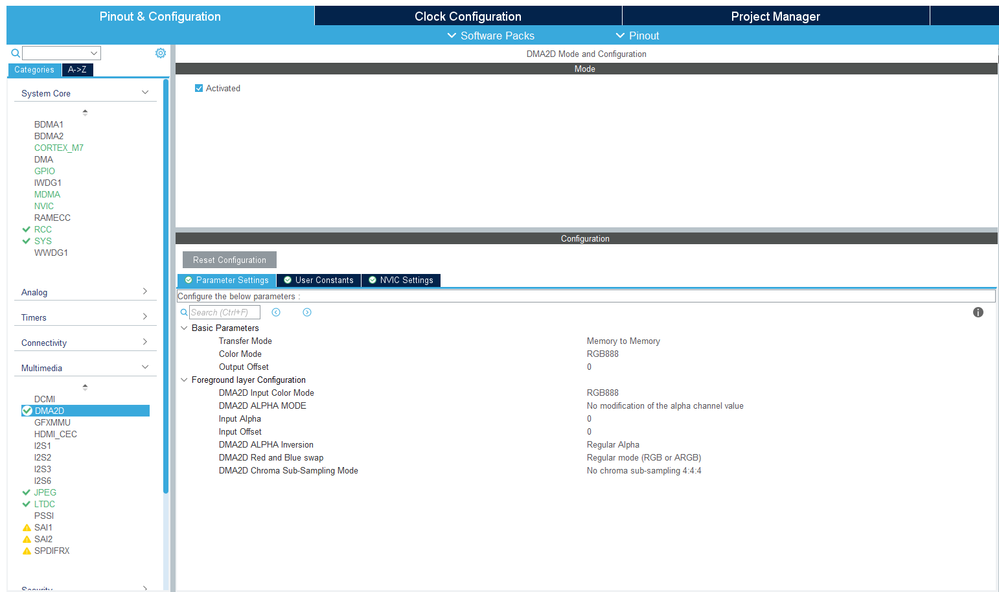Switch the list to Categories view
The width and height of the screenshot is (999, 592).
34,69
